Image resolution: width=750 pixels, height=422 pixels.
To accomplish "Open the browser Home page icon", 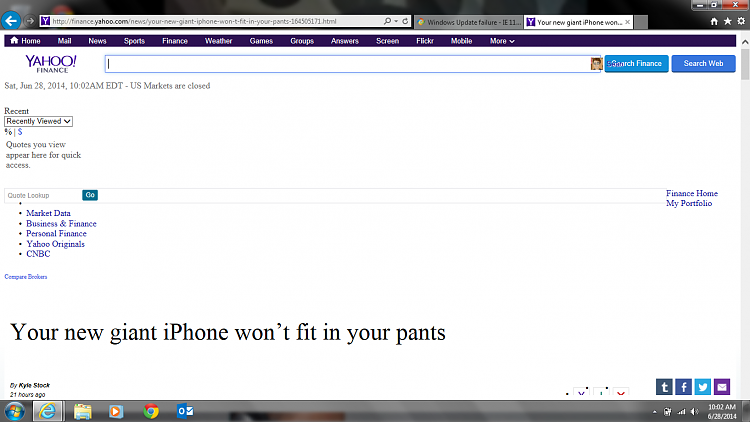I will [714, 21].
